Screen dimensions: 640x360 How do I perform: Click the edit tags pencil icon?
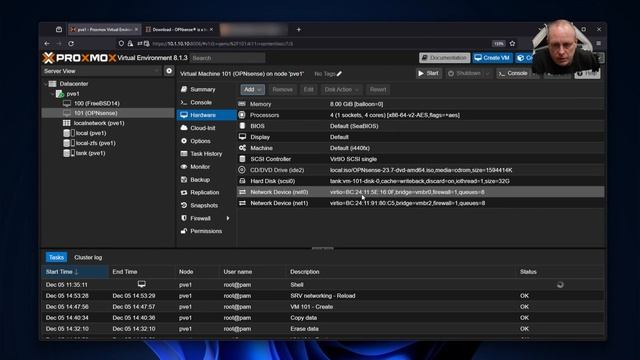(x=340, y=74)
